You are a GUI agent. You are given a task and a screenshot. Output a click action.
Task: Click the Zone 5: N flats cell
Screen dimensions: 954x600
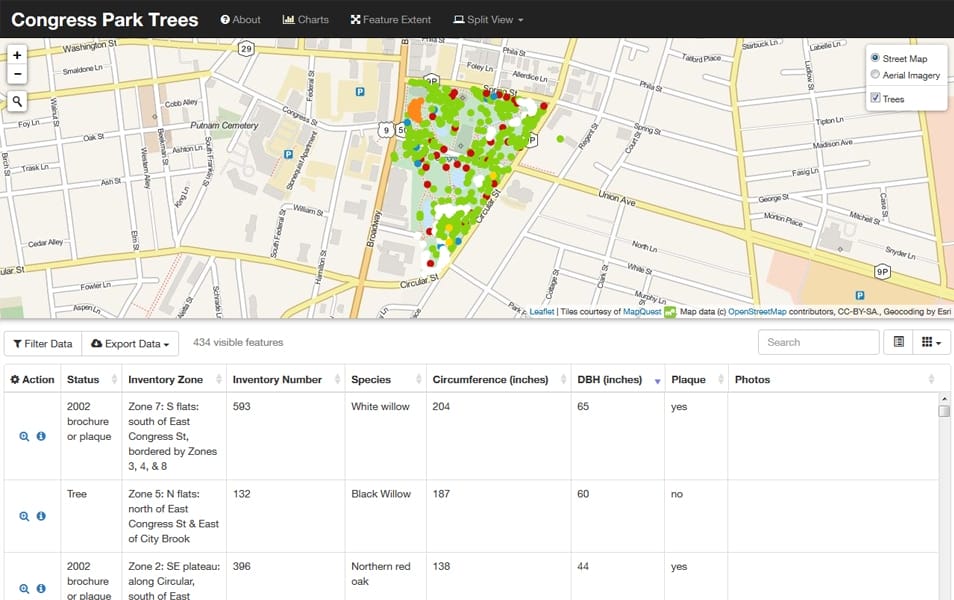(174, 516)
